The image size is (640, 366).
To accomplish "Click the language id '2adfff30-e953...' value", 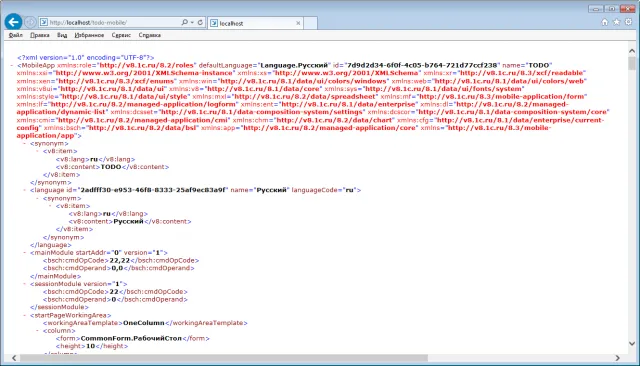I will pos(153,190).
